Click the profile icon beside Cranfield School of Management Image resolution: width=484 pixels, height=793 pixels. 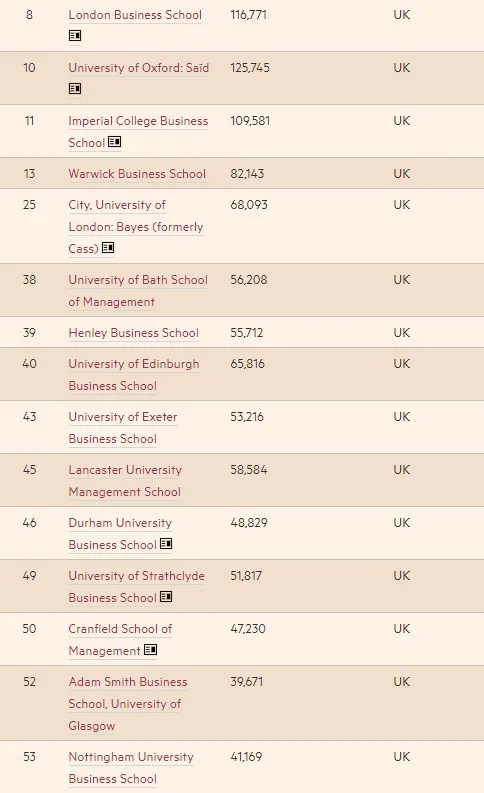(150, 650)
